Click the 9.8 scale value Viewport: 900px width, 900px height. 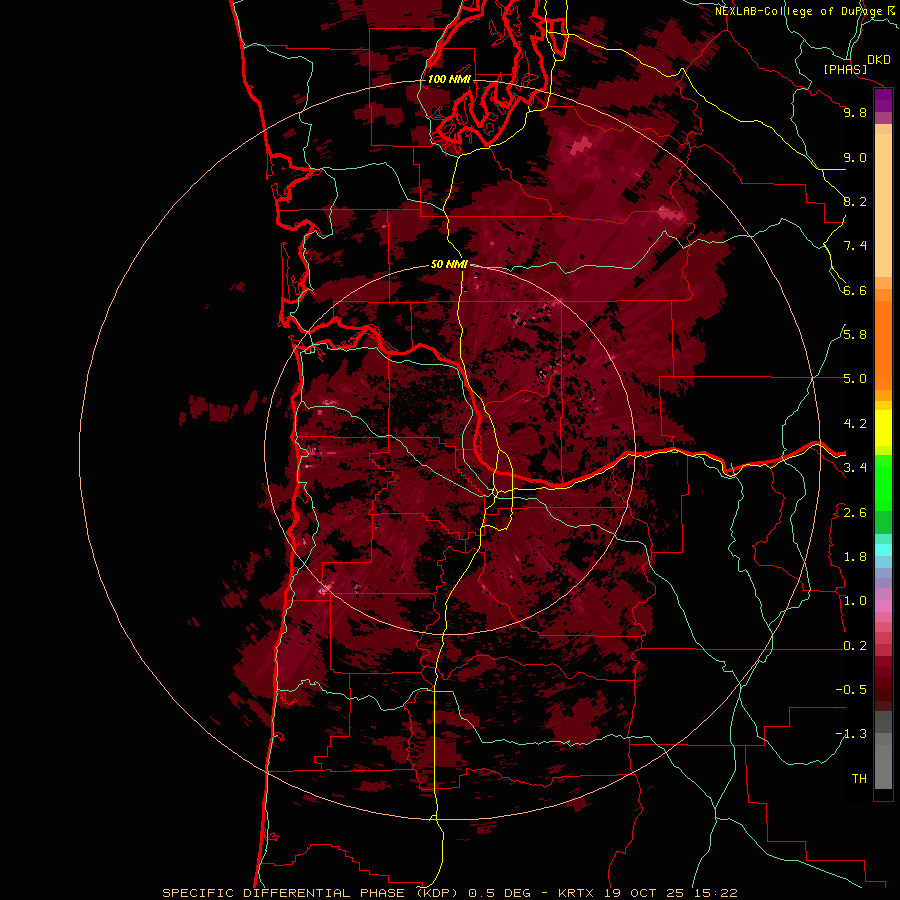[855, 112]
